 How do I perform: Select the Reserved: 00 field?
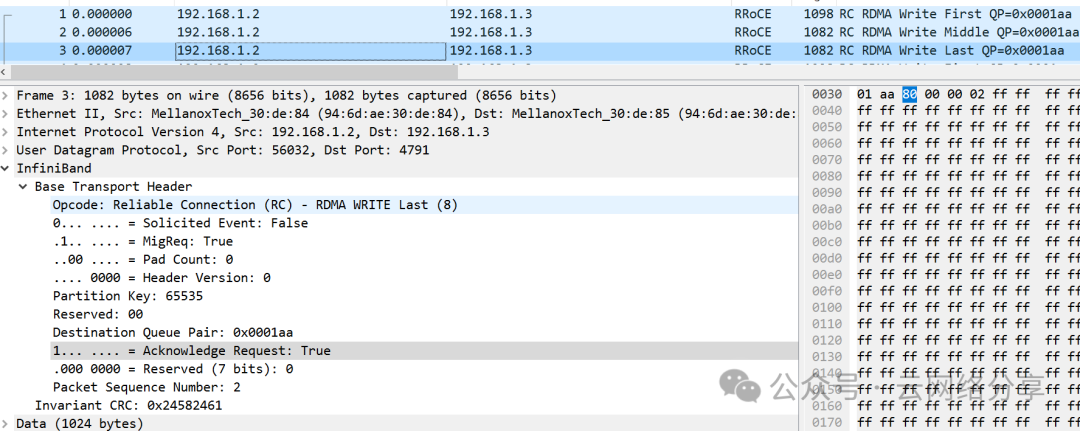[98, 314]
